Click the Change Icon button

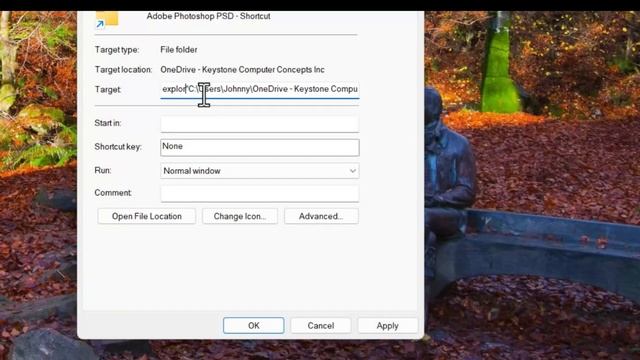240,216
